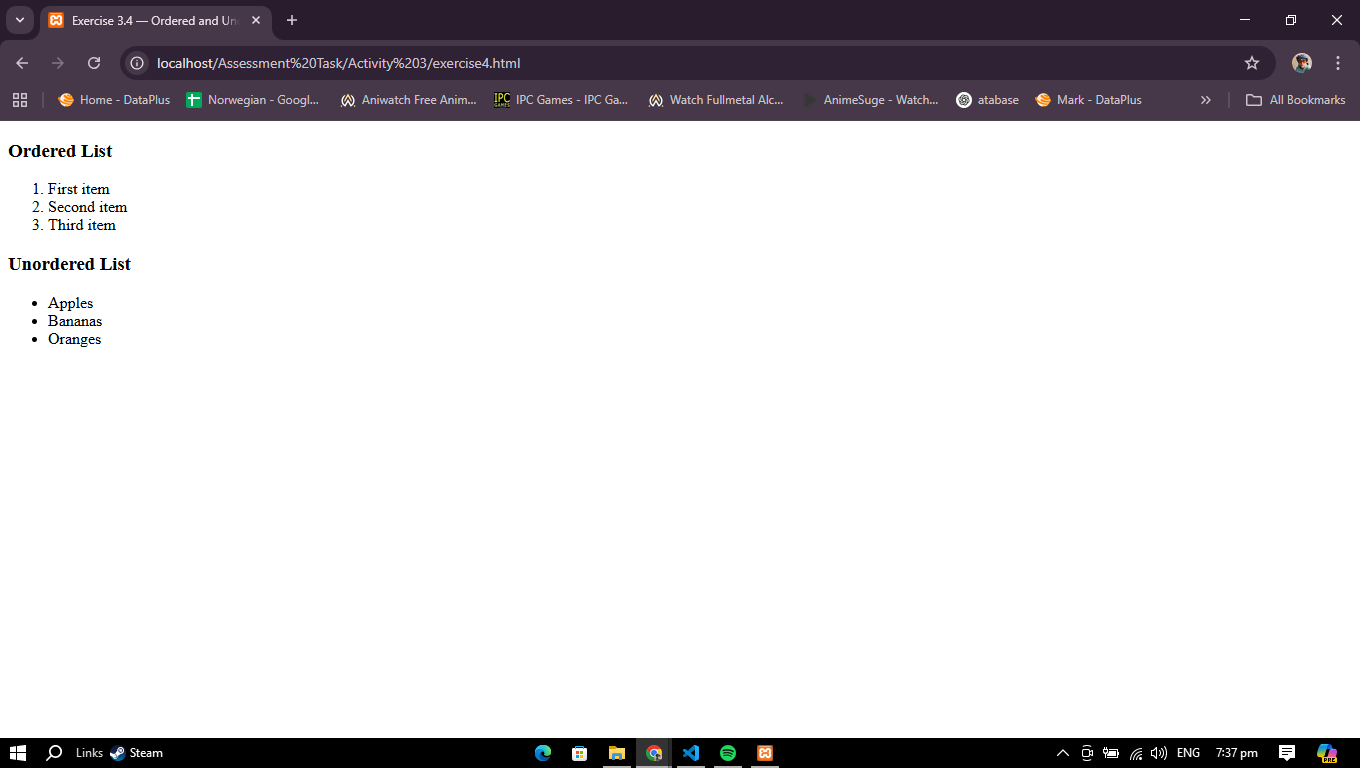Screen dimensions: 1360x768
Task: Reload the current page
Action: (94, 63)
